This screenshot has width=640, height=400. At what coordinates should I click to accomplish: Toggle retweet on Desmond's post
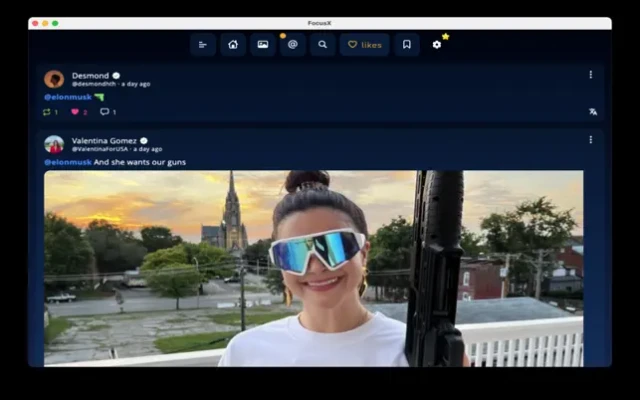[x=47, y=112]
